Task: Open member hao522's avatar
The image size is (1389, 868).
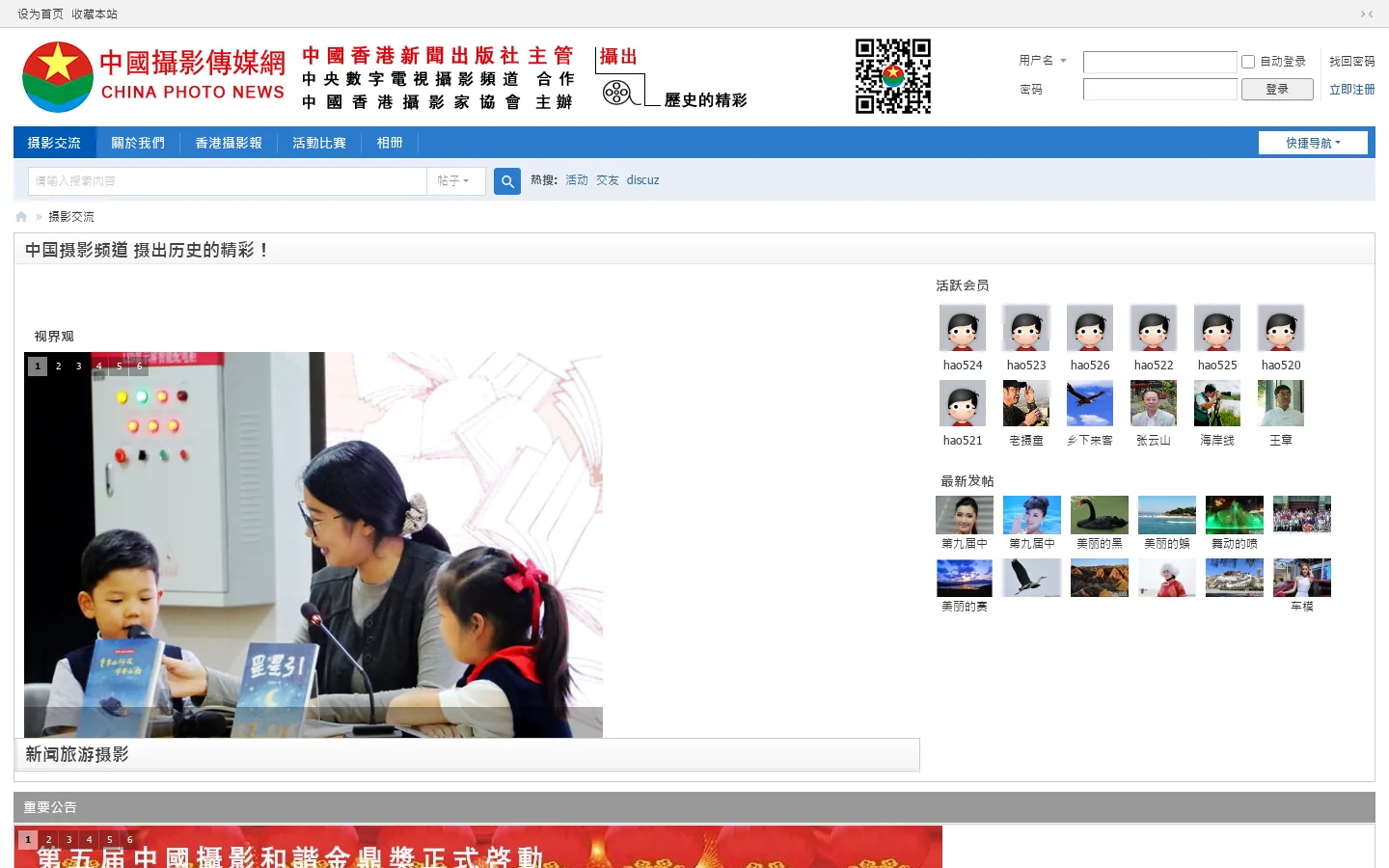Action: pyautogui.click(x=1154, y=328)
